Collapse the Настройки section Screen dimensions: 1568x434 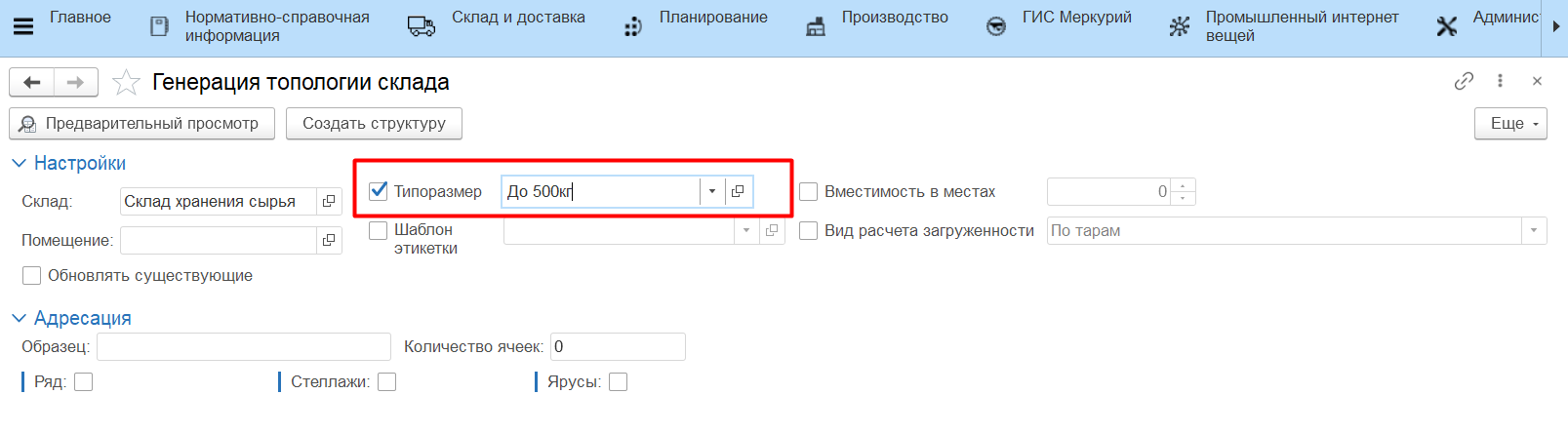click(x=19, y=163)
